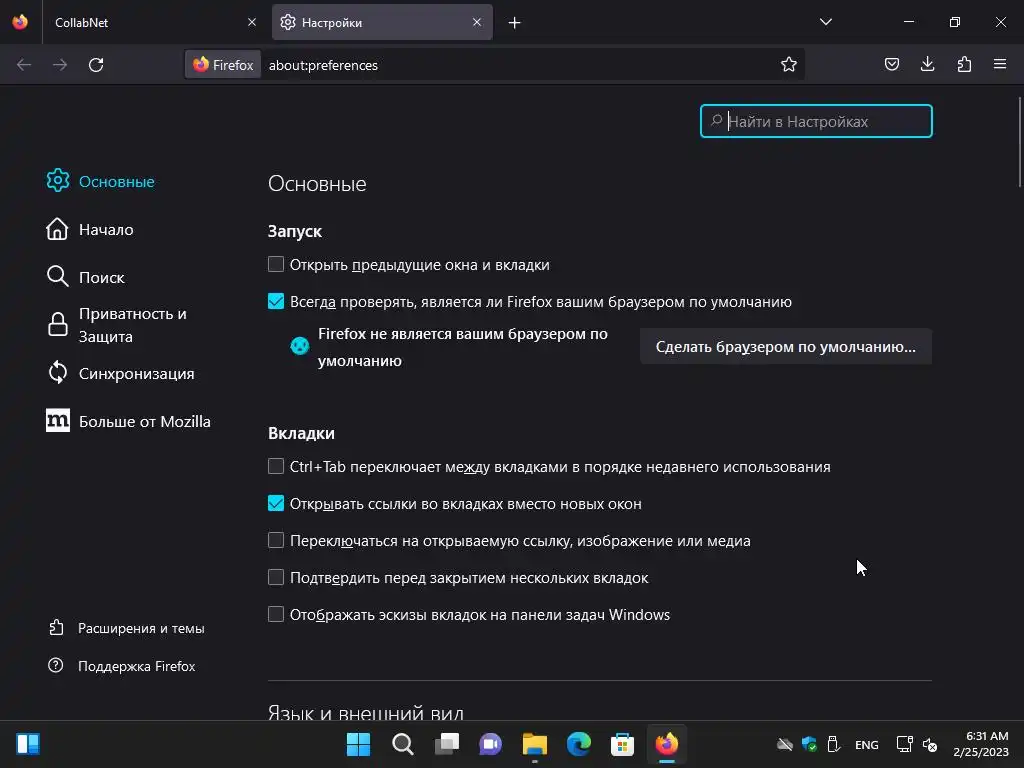Enable Переключаться на открываемую ссылку checkbox
This screenshot has height=768, width=1024.
point(276,540)
